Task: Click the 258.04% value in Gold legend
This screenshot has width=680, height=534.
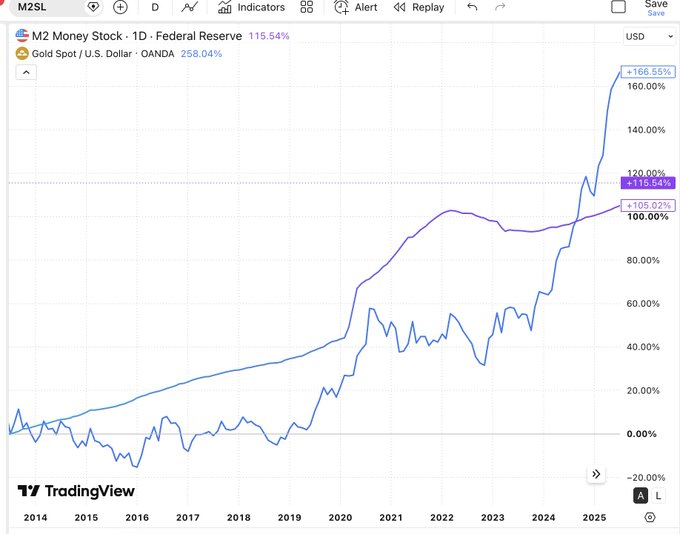Action: 201,54
